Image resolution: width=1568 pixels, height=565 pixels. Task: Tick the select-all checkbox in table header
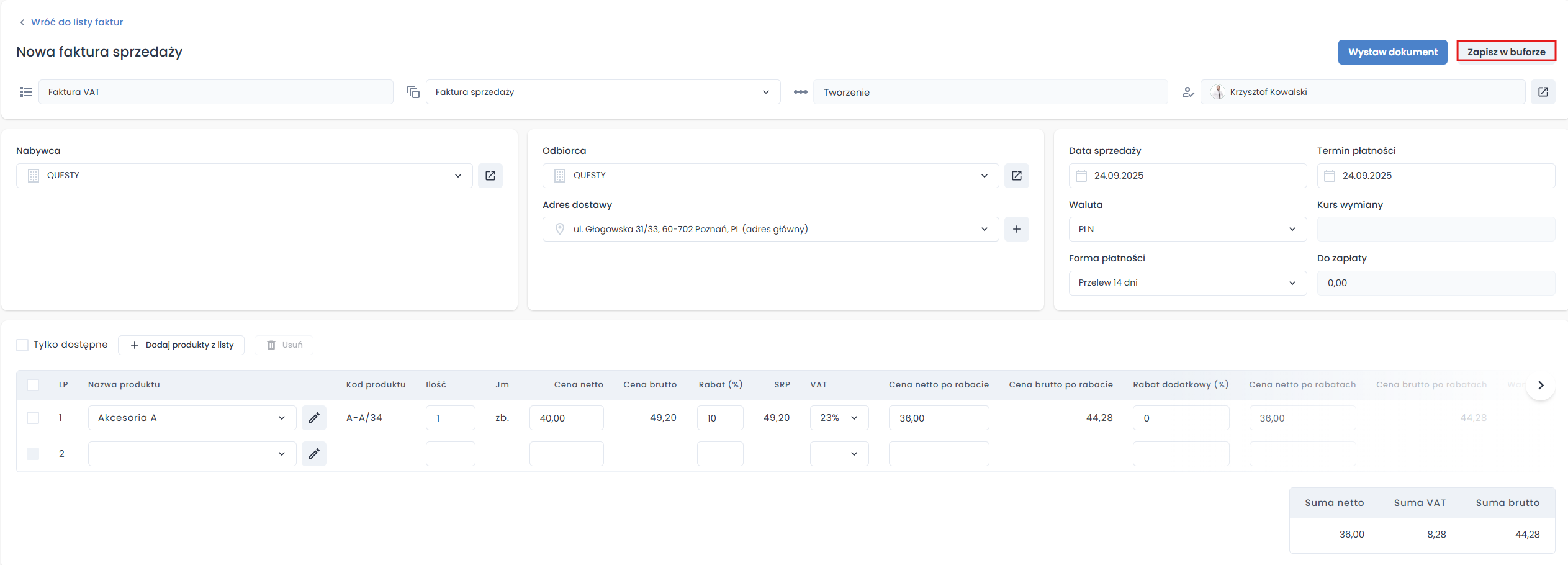[33, 385]
